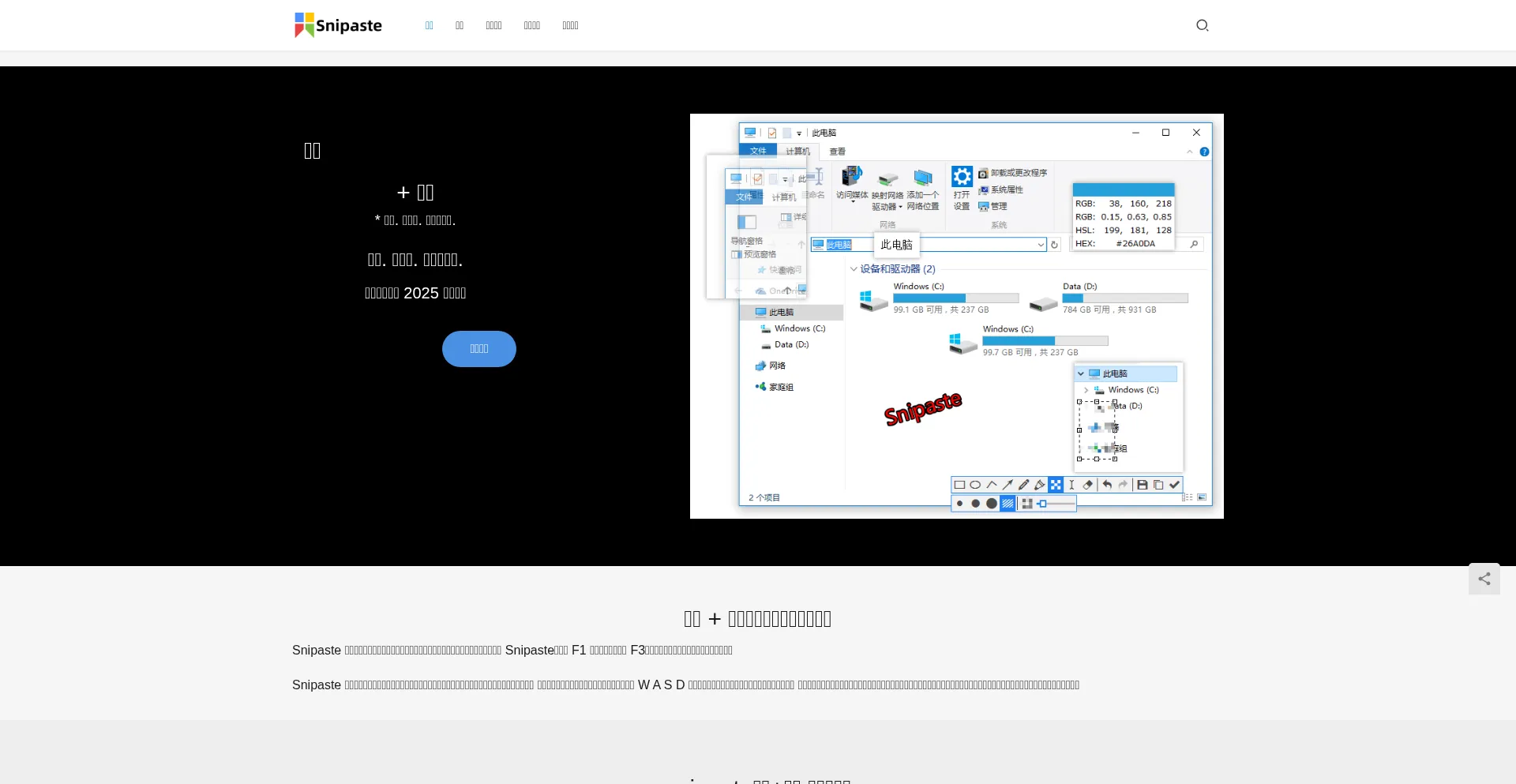Open the third navigation menu item
The image size is (1516, 784).
[x=494, y=25]
